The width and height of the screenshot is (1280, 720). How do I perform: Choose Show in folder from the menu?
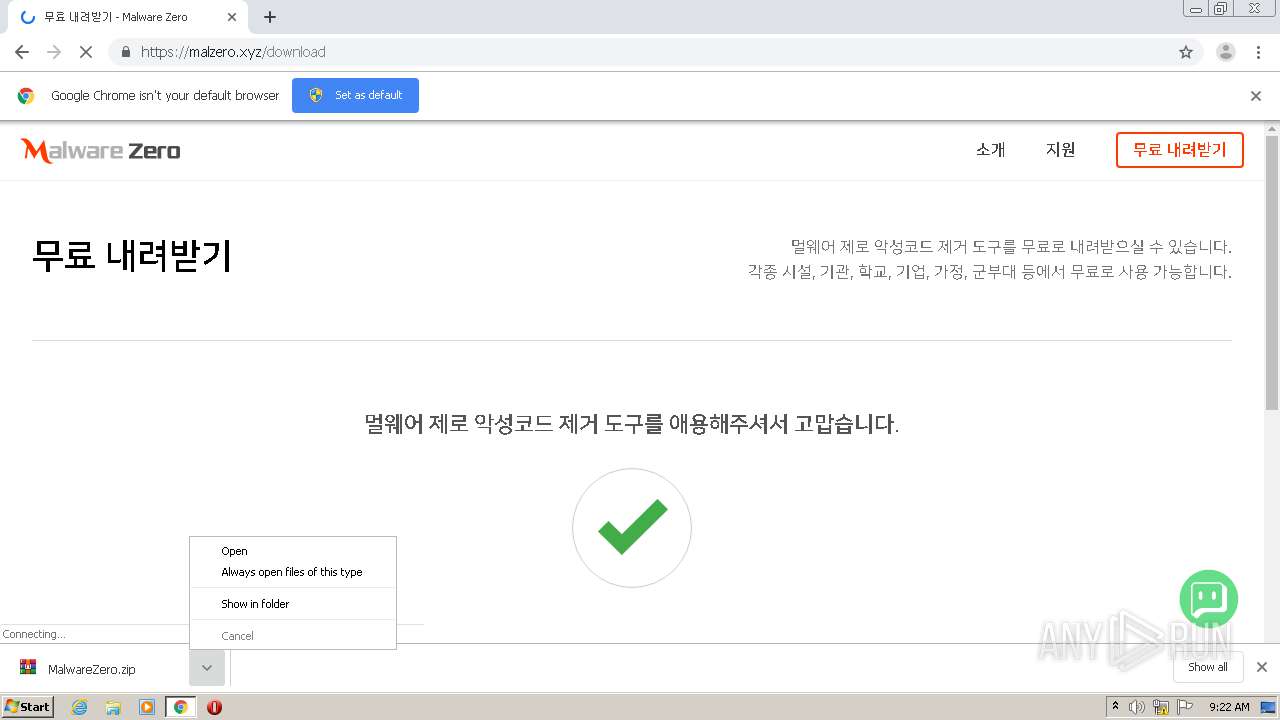click(293, 604)
